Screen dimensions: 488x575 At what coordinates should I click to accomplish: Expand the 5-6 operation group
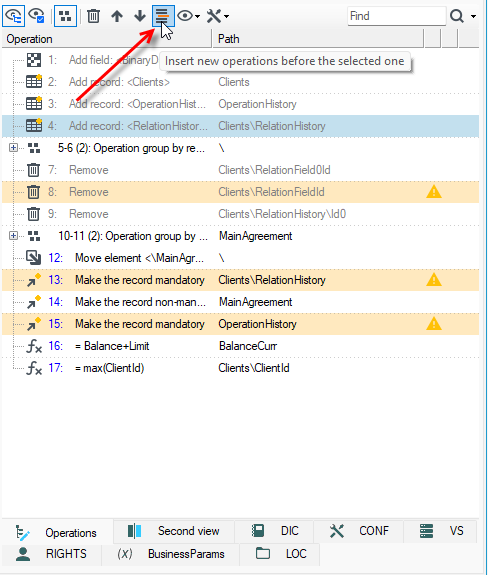tap(13, 148)
